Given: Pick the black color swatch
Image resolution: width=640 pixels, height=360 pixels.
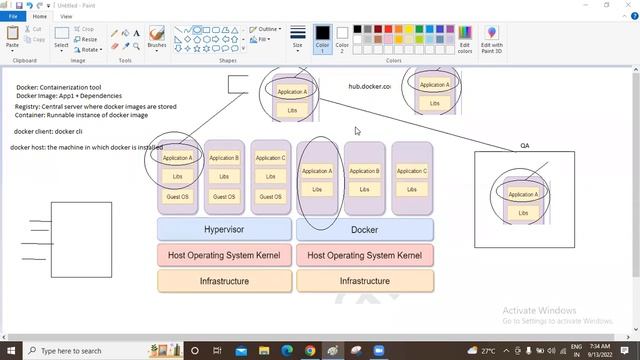Looking at the screenshot, I should tap(358, 29).
